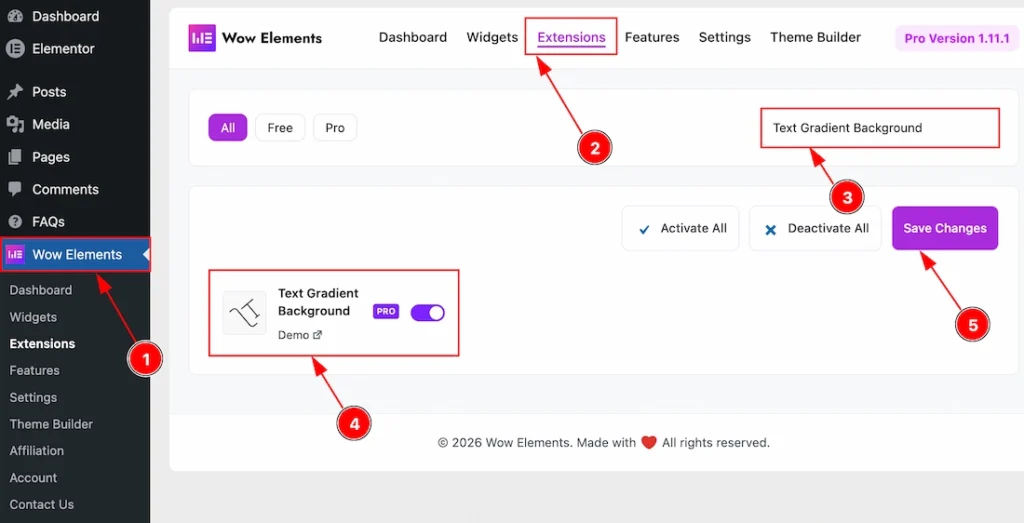
Task: Open Features submenu under Wow Elements
Action: pos(34,370)
